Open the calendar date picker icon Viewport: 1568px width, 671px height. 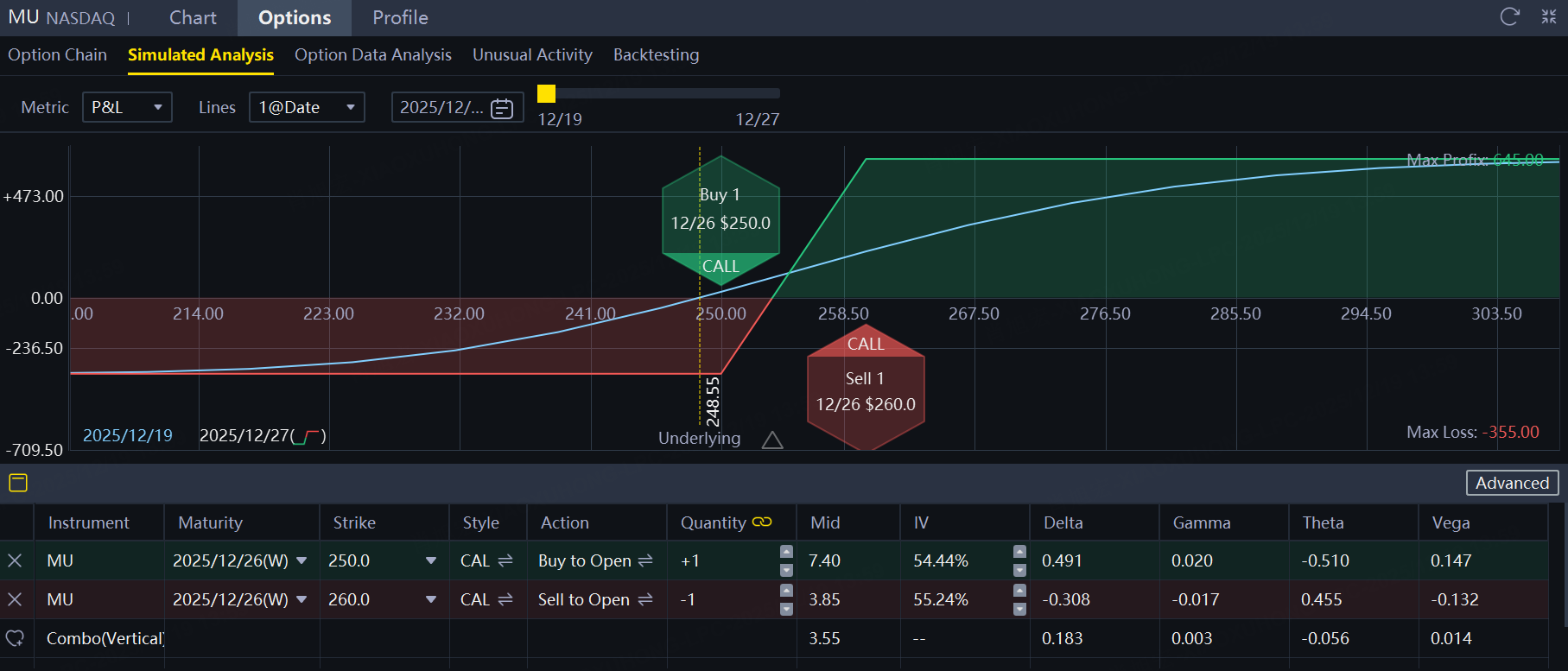point(502,108)
